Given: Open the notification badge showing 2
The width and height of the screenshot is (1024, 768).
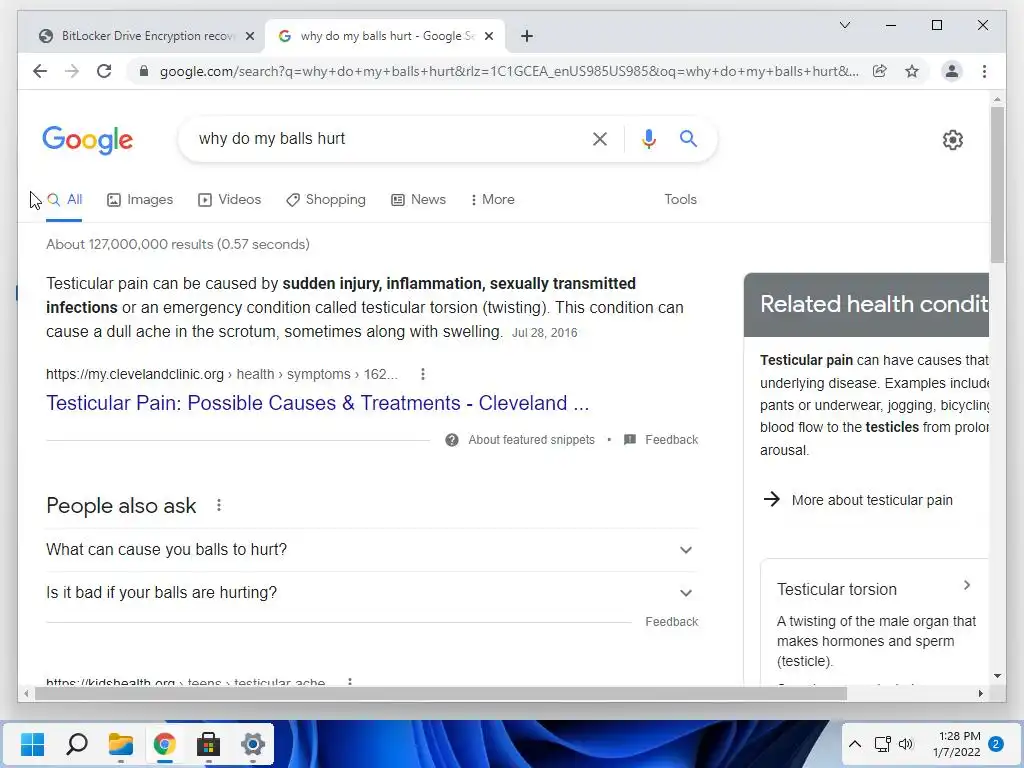Looking at the screenshot, I should coord(996,744).
